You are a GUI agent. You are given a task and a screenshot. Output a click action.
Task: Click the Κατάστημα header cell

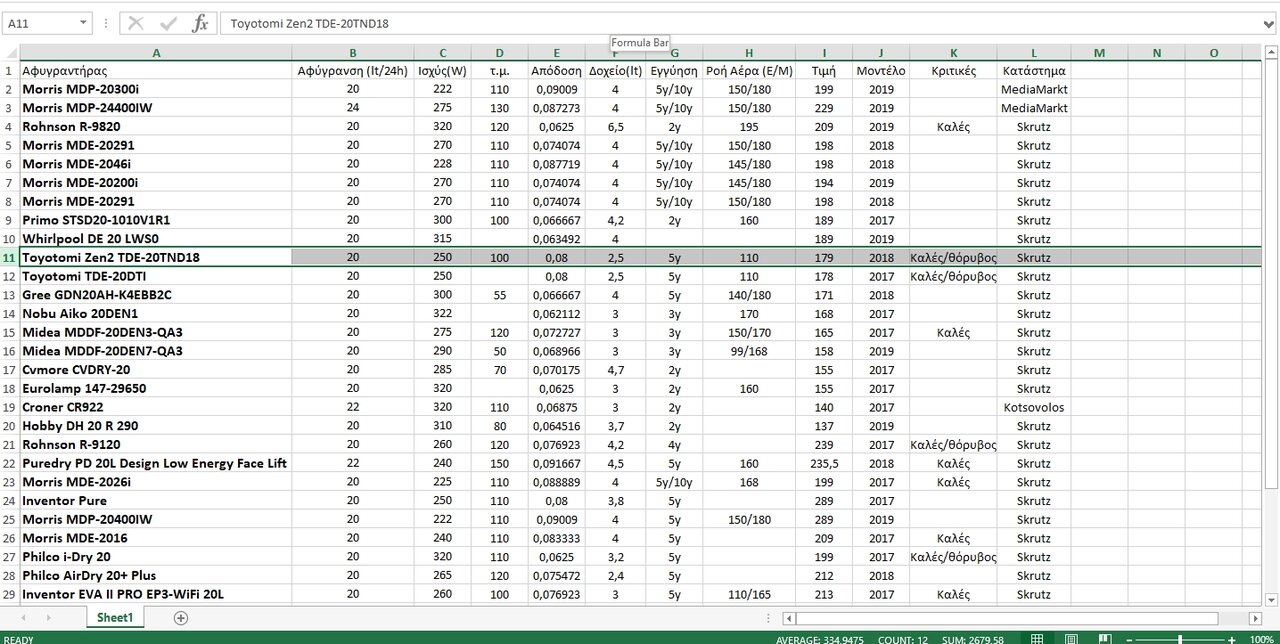click(x=1034, y=71)
